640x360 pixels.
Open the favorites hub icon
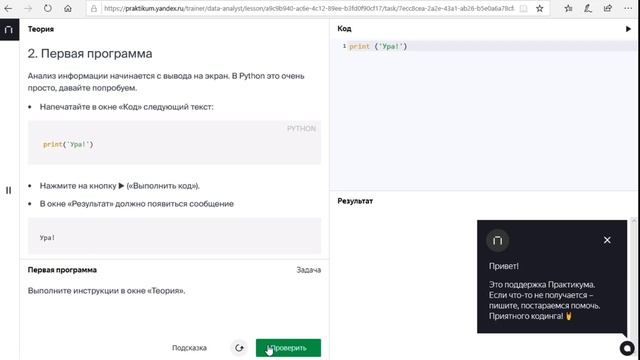[x=568, y=8]
